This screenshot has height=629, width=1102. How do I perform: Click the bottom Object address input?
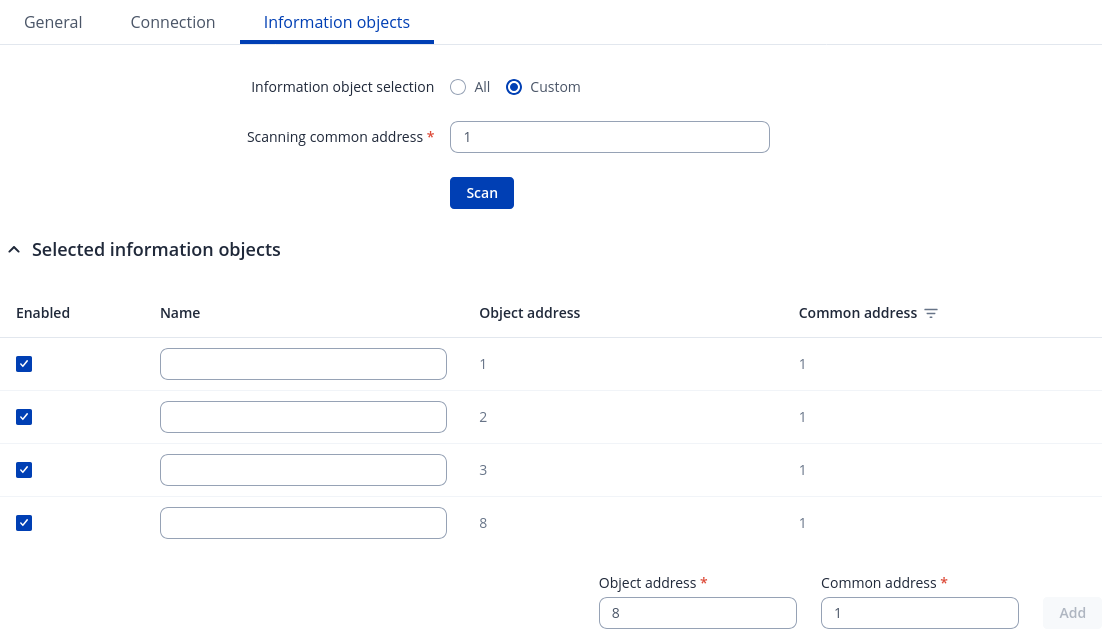coord(697,613)
